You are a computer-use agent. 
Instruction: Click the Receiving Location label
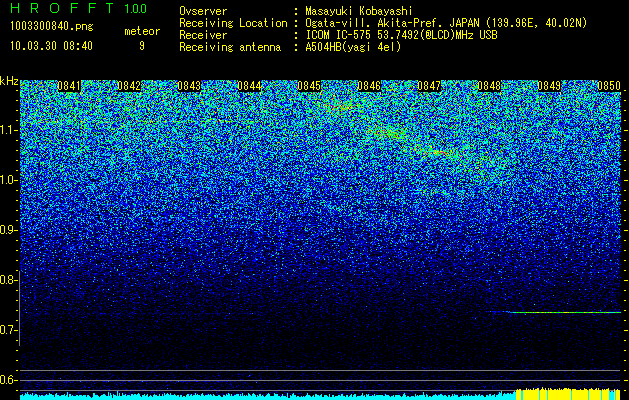click(233, 24)
